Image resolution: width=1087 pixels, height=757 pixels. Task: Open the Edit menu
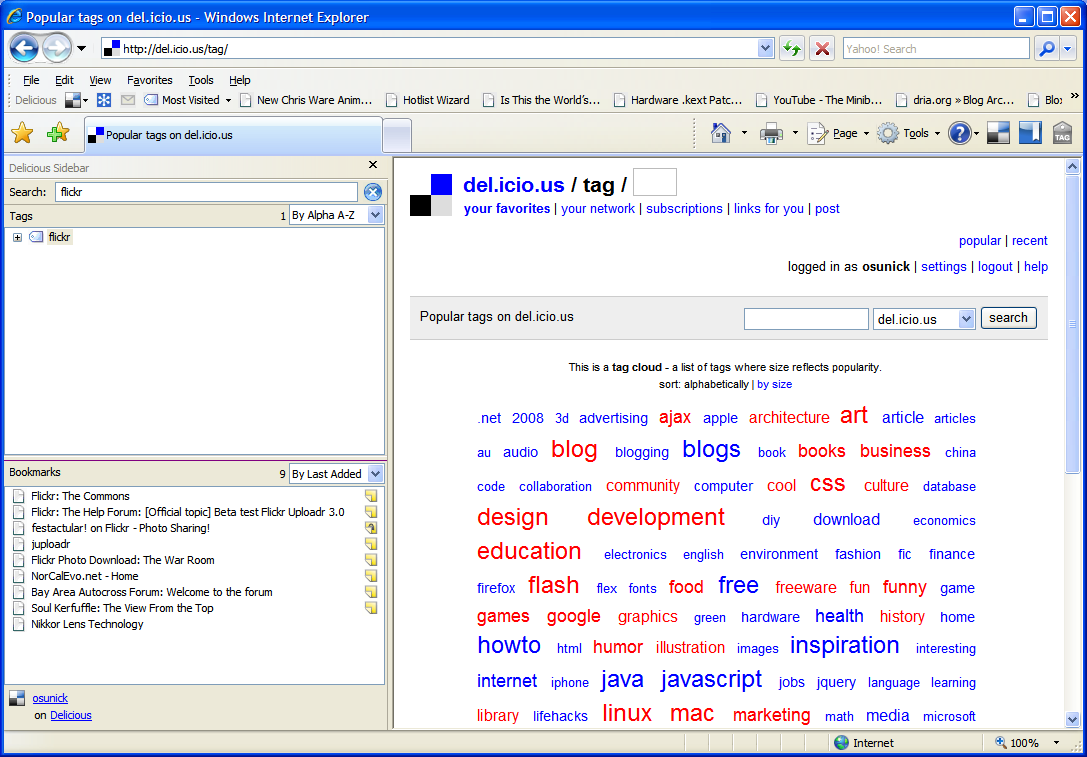[64, 80]
